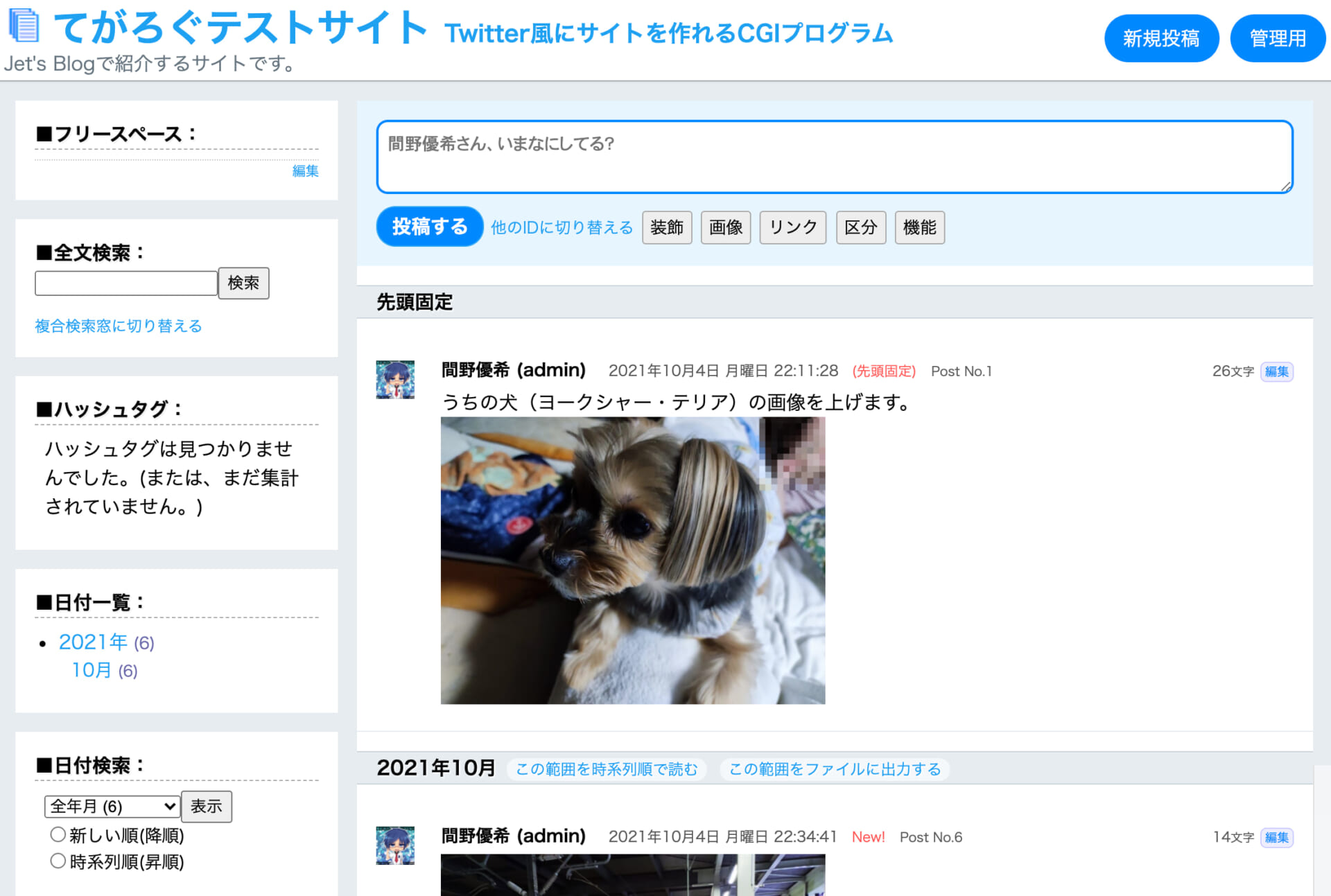1331x896 pixels.
Task: Expand the 10月 monthly archive
Action: (91, 670)
